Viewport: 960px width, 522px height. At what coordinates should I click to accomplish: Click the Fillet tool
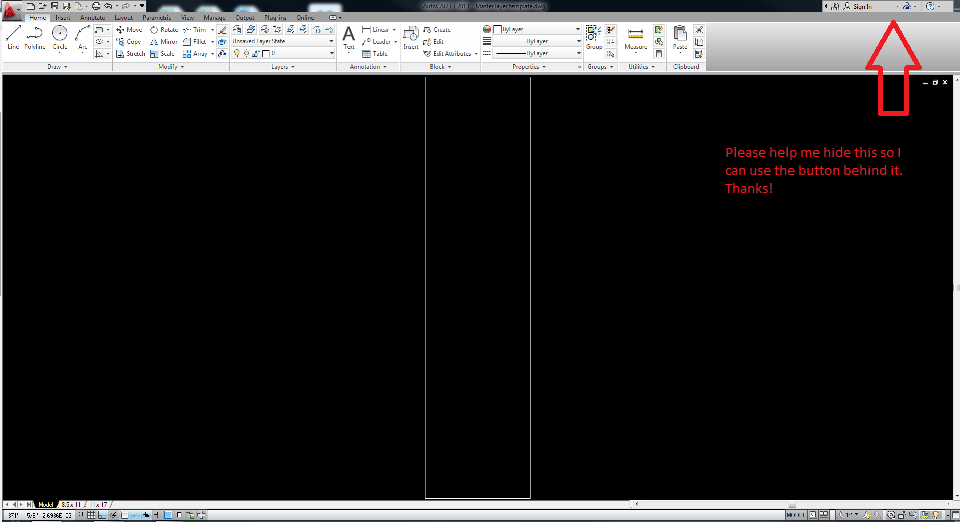coord(195,42)
